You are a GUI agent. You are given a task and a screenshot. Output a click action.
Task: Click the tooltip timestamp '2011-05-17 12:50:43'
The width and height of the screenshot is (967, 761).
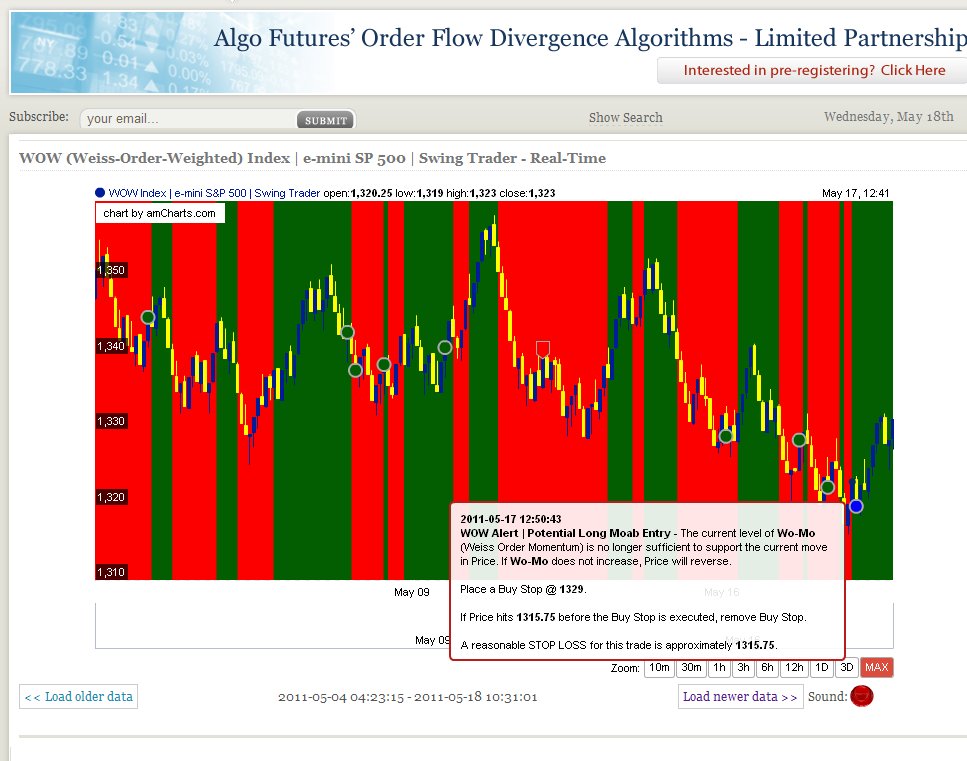[511, 519]
